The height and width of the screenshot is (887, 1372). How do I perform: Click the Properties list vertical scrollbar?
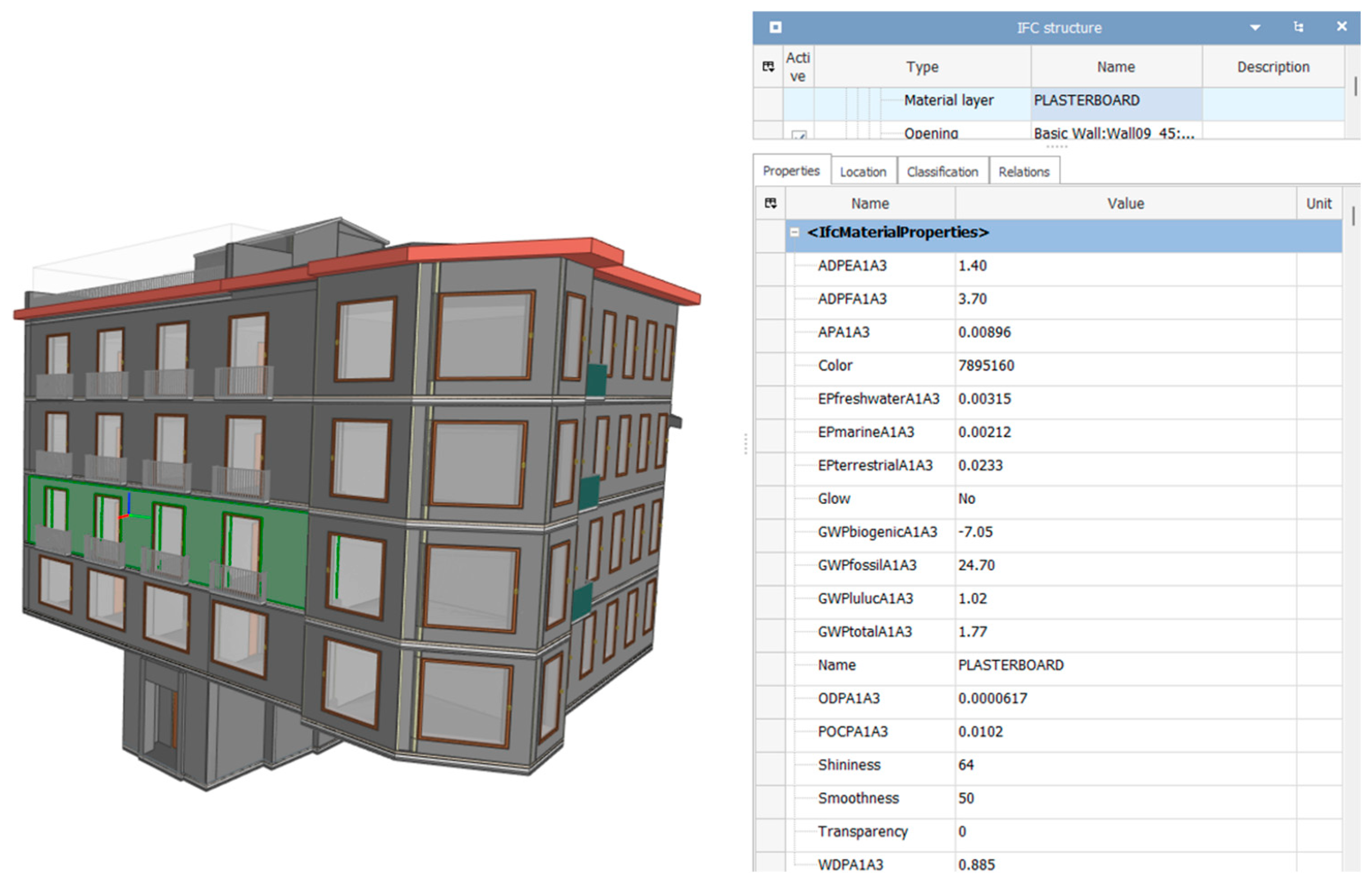(1353, 216)
